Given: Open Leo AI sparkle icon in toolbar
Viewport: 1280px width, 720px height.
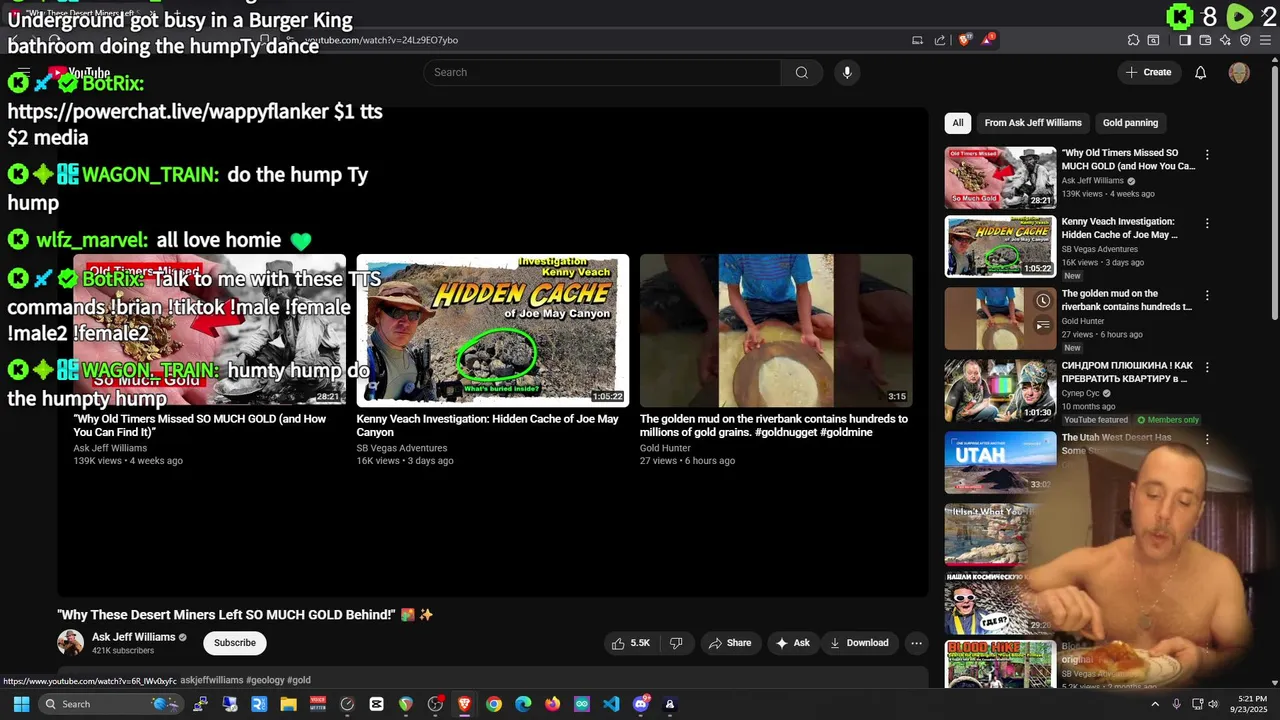Looking at the screenshot, I should click(x=1225, y=40).
